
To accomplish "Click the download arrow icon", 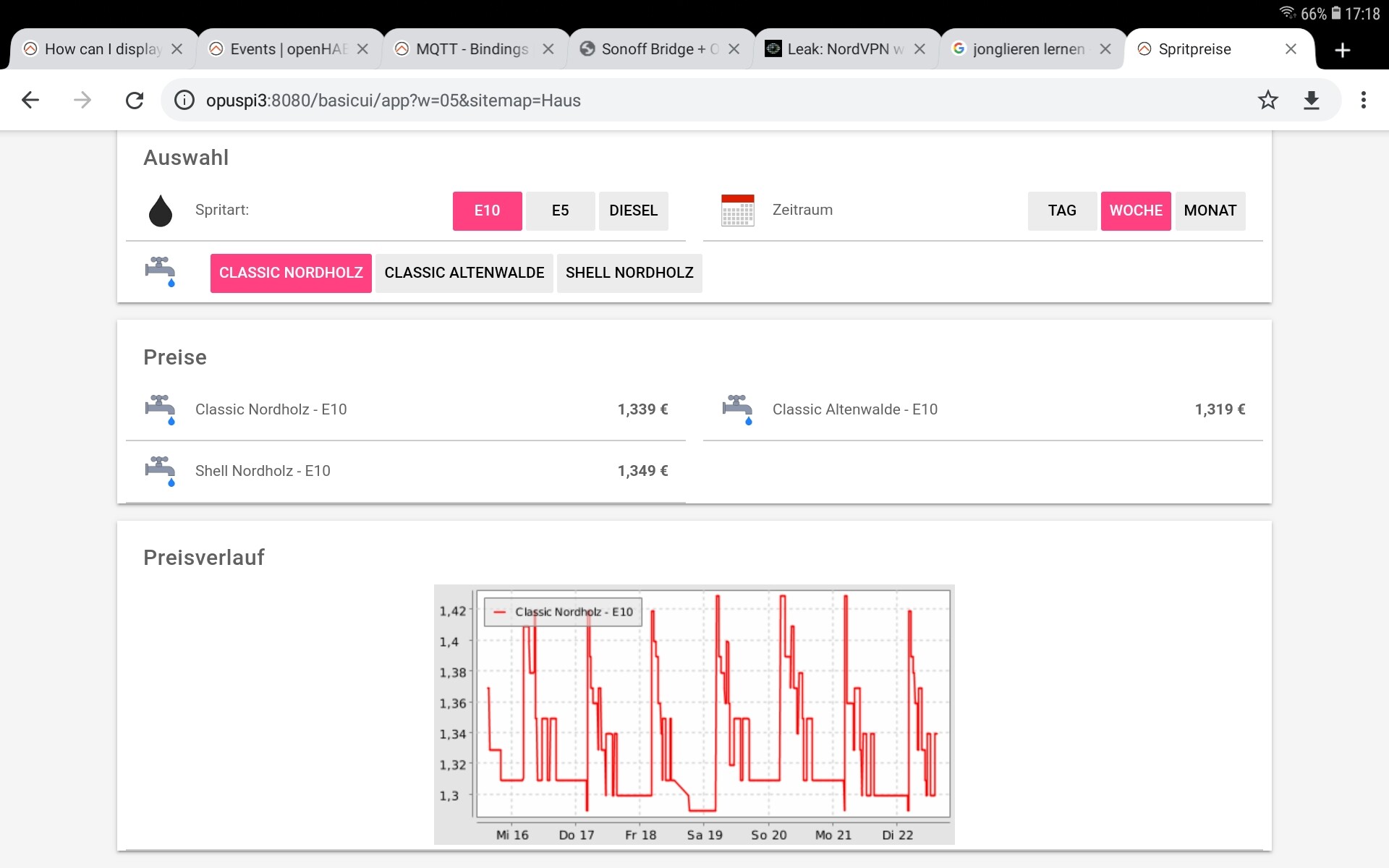I will pyautogui.click(x=1311, y=100).
